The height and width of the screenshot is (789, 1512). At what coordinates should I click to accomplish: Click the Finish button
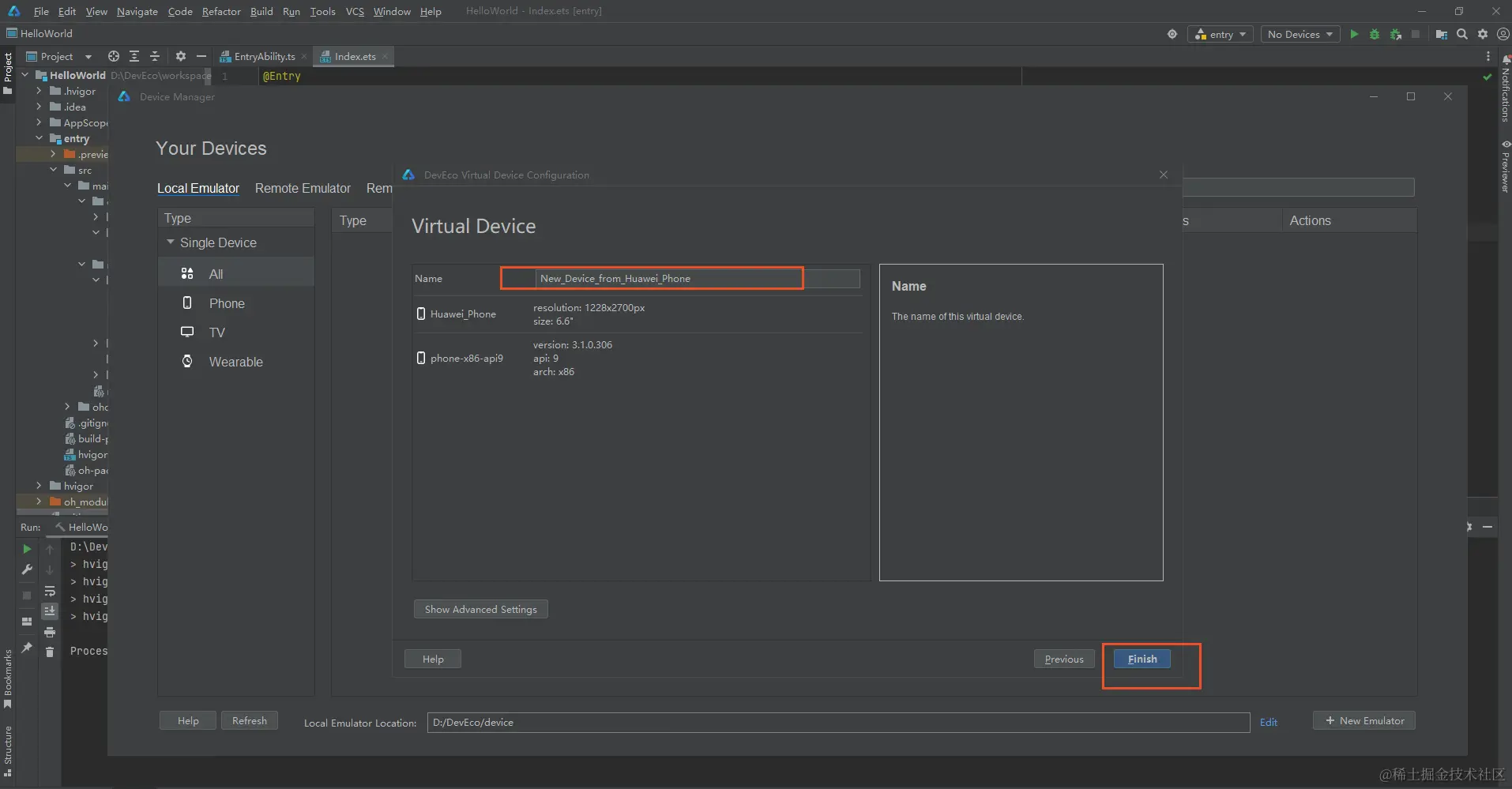coord(1142,659)
